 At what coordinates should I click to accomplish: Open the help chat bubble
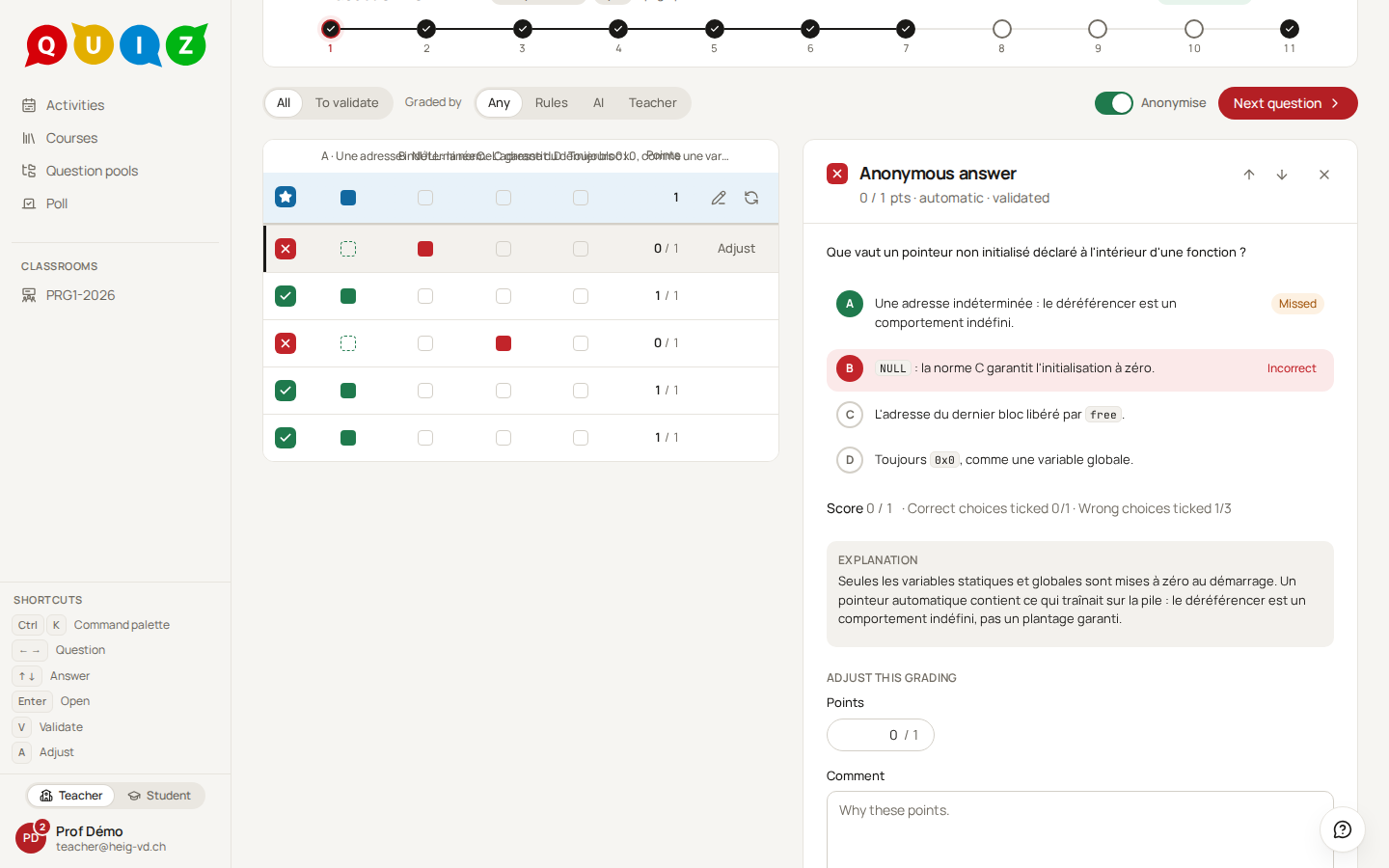1343,829
